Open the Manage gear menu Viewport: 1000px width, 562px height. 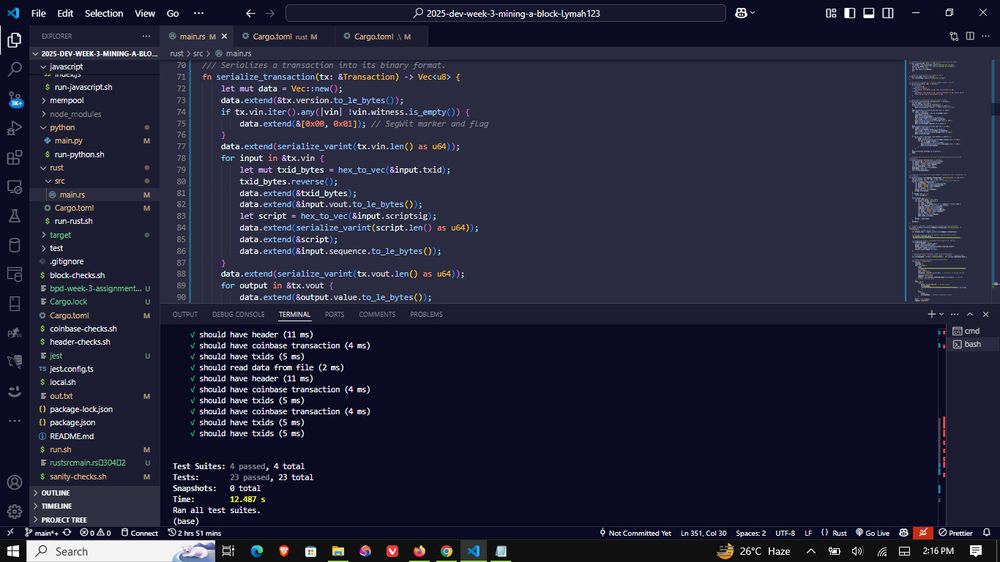coord(14,511)
